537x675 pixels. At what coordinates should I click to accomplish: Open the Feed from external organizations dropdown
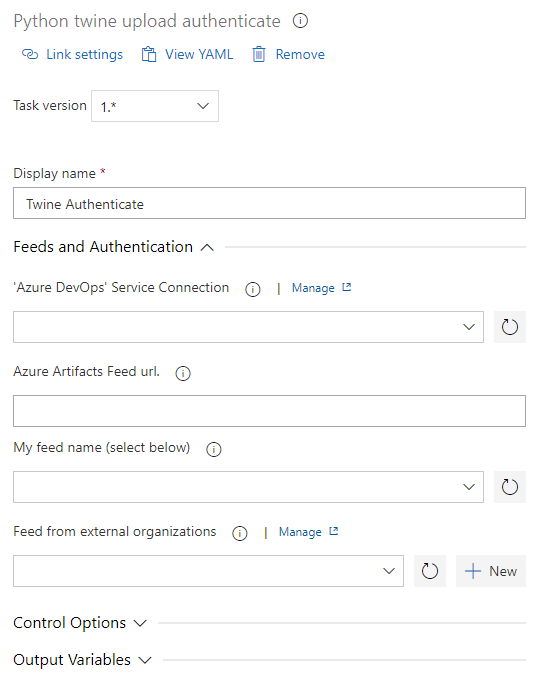208,571
